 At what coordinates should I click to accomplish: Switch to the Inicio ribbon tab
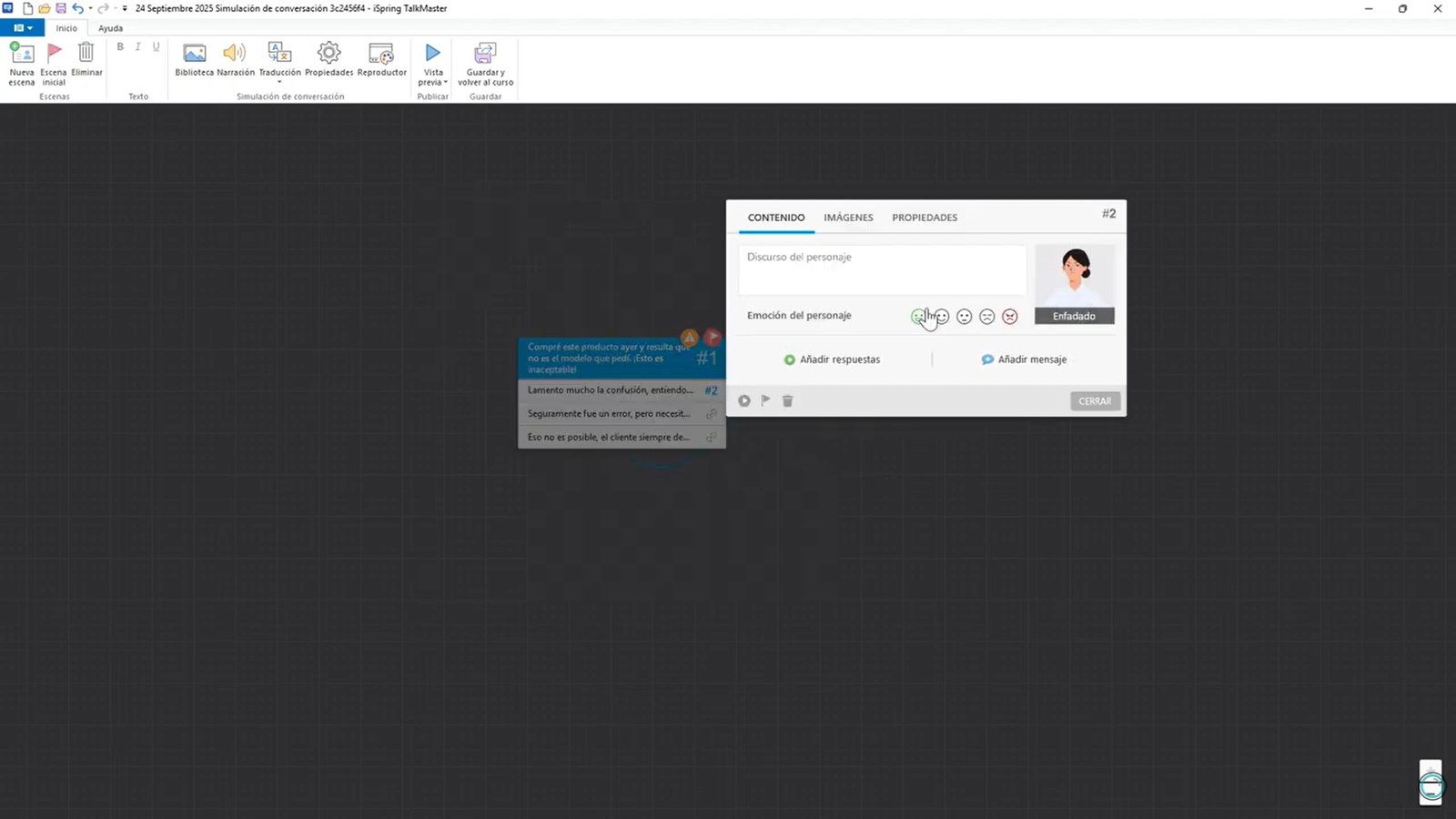pyautogui.click(x=66, y=28)
